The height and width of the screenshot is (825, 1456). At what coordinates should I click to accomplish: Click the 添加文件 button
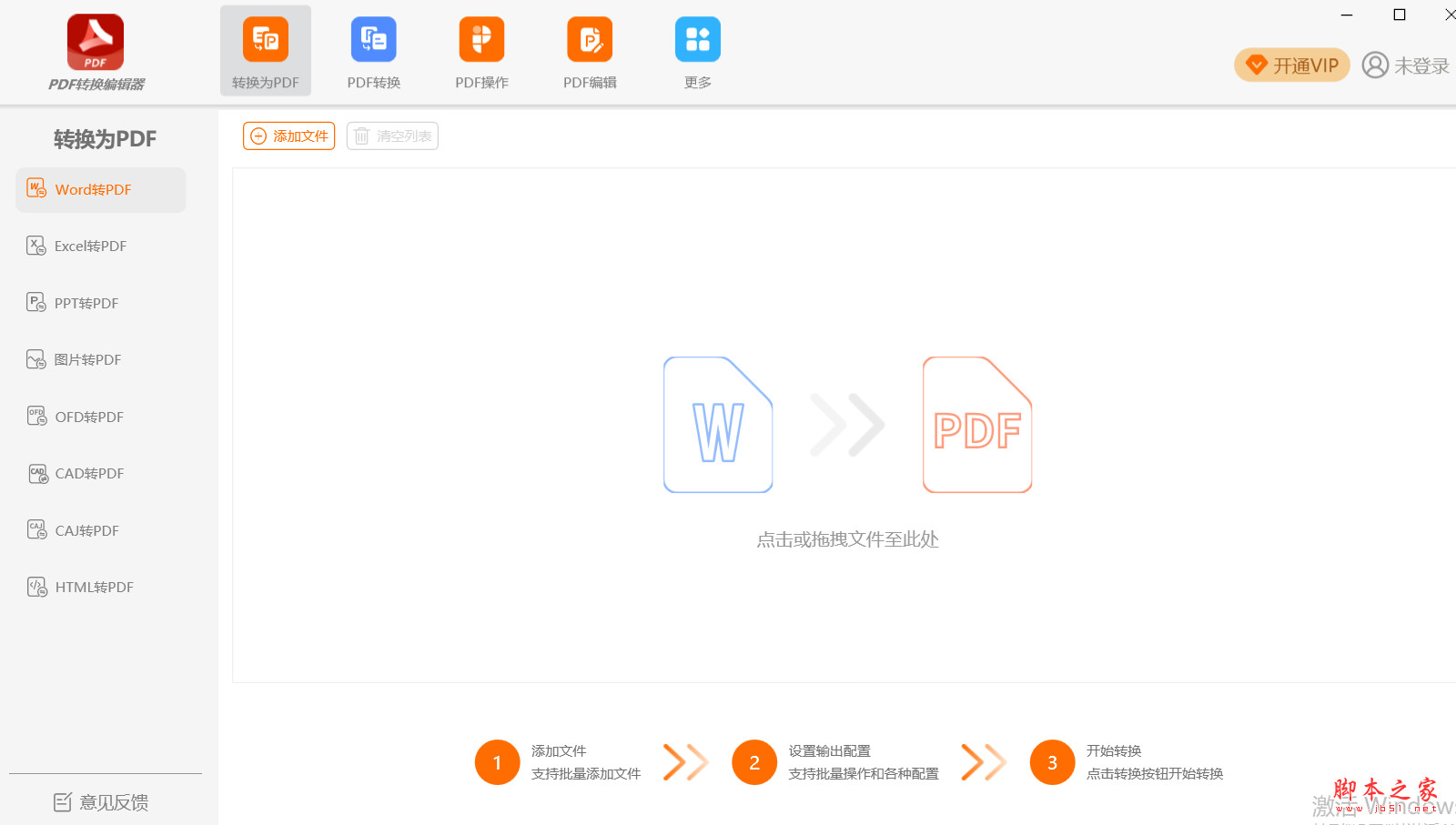(289, 136)
